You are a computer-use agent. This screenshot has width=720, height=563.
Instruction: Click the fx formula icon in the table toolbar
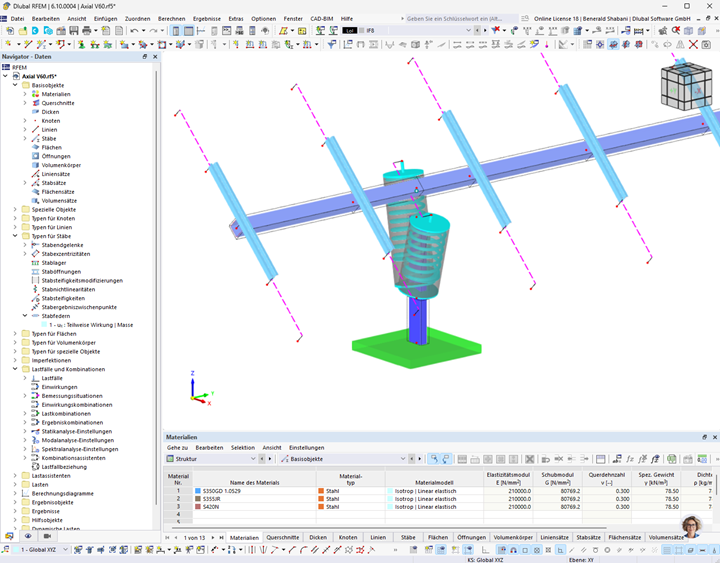click(630, 459)
